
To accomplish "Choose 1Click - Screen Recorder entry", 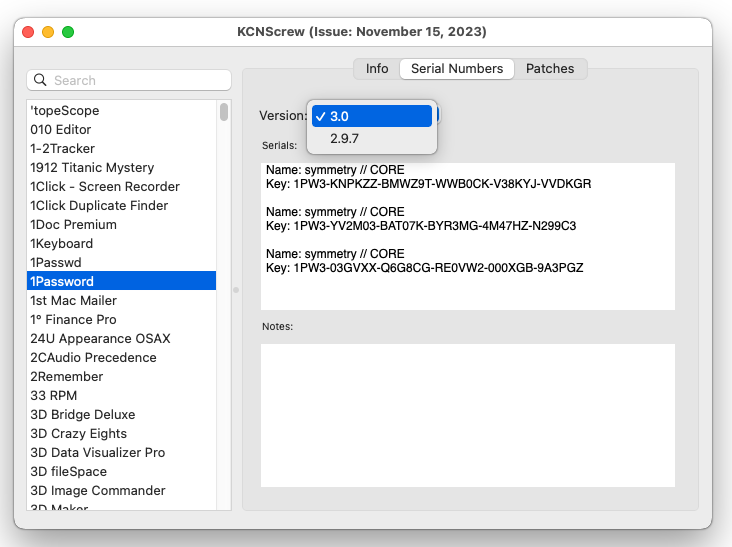I will coord(105,187).
